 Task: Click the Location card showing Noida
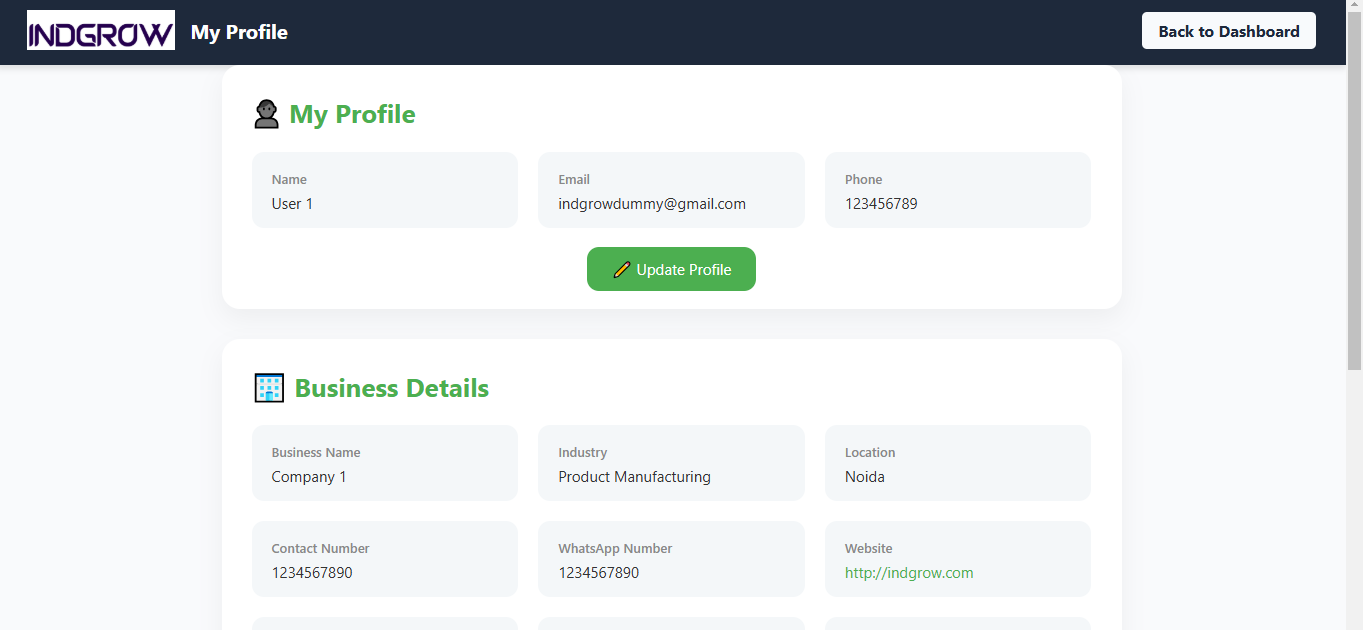point(957,463)
